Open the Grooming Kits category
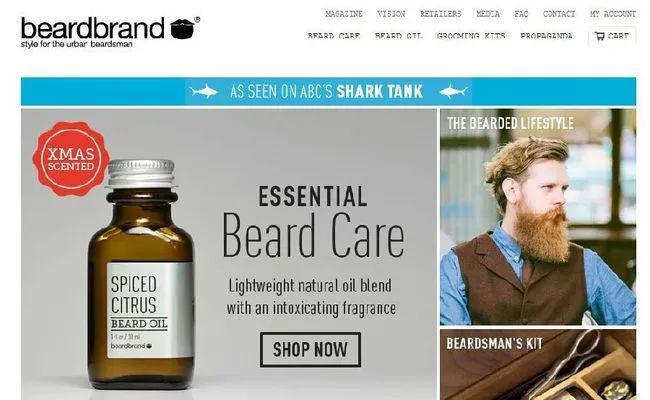 click(471, 36)
